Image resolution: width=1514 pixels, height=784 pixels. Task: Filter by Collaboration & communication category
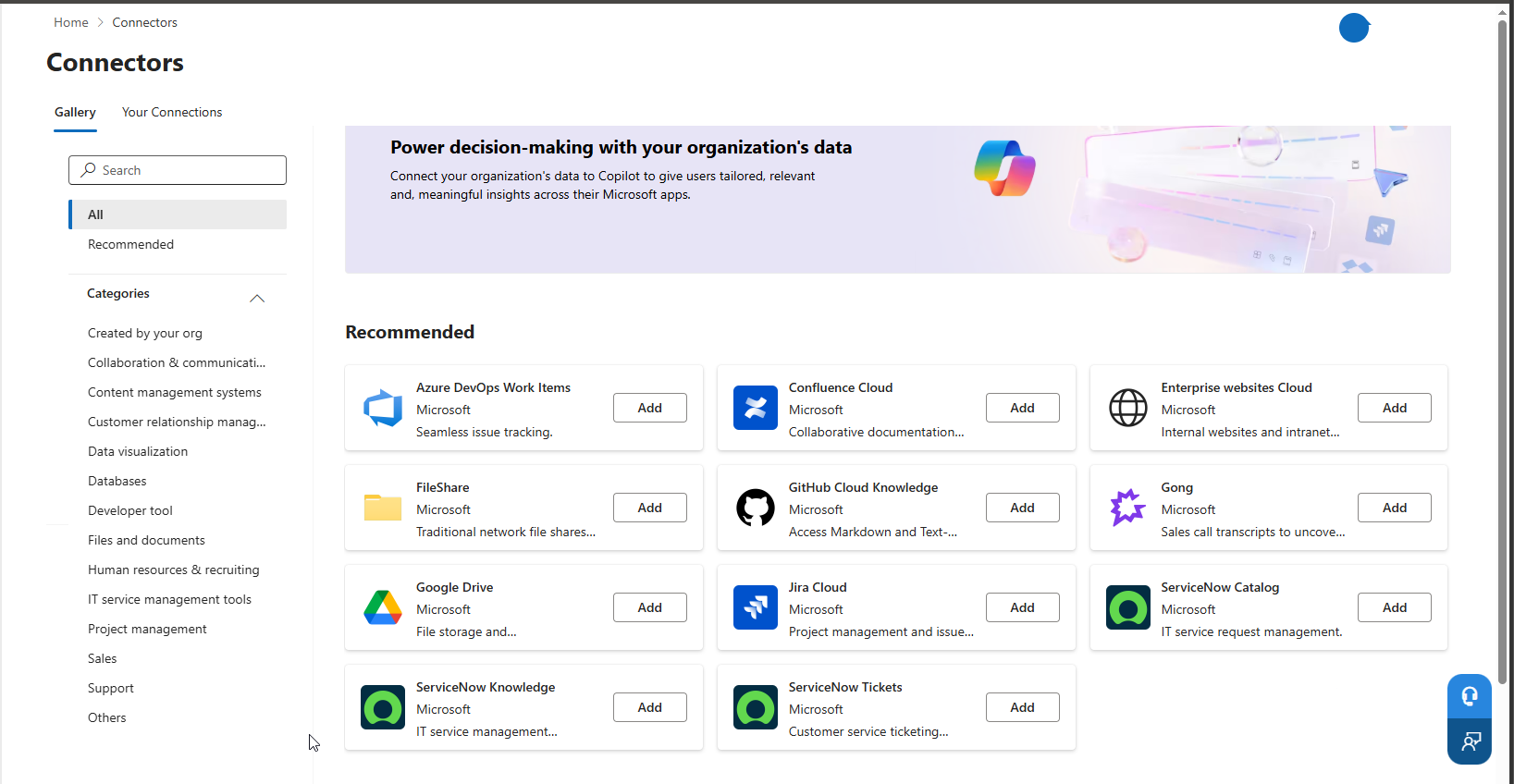pyautogui.click(x=177, y=362)
